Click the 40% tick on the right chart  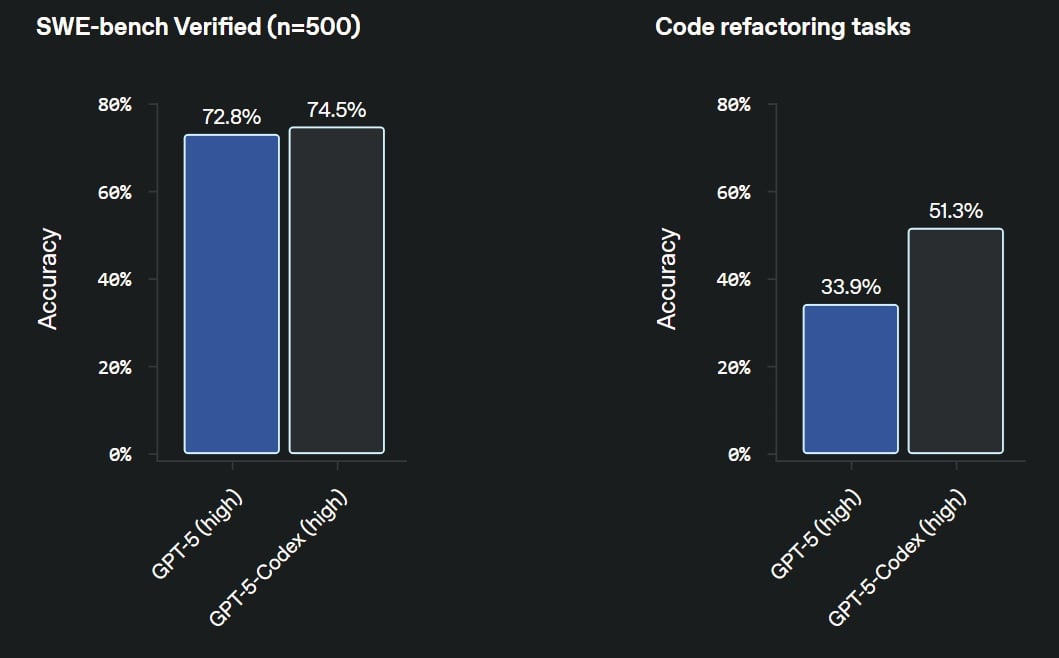733,280
